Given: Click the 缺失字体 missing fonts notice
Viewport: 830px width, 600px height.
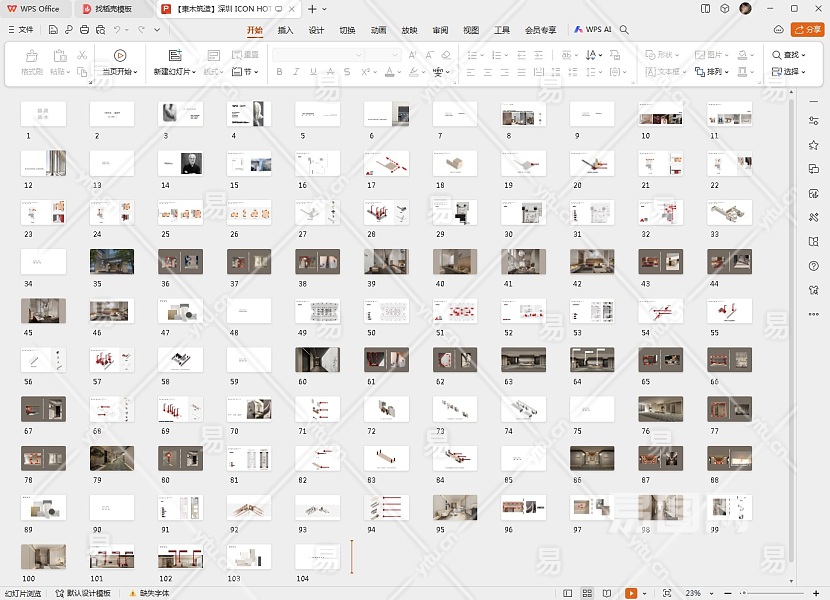Looking at the screenshot, I should point(151,593).
